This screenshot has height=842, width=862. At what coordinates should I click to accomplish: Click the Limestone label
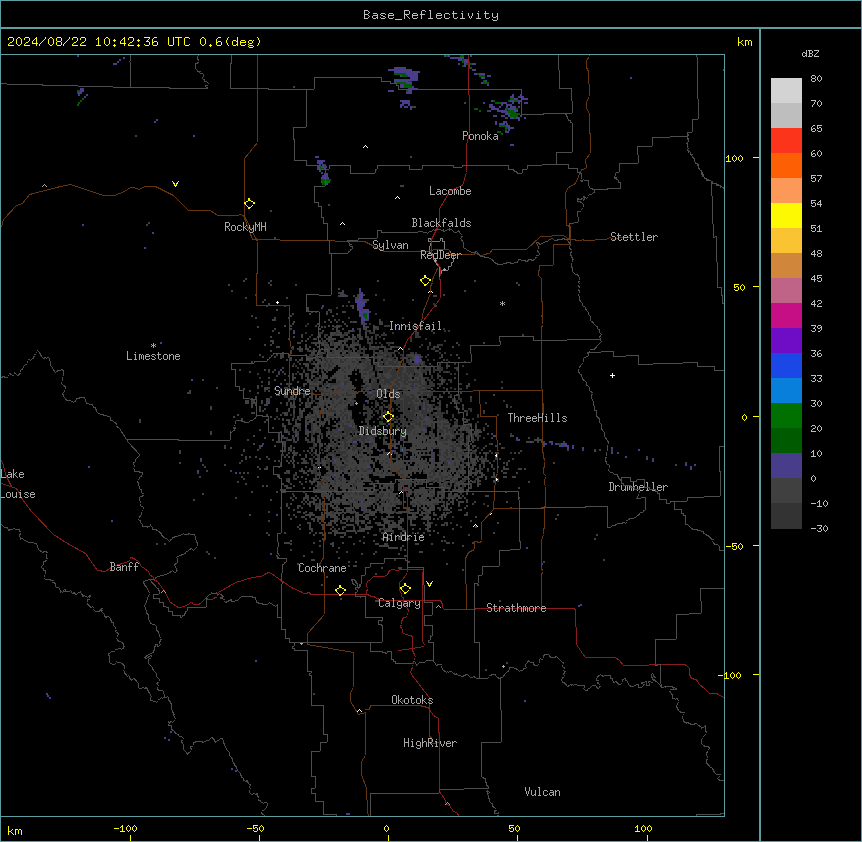point(153,356)
